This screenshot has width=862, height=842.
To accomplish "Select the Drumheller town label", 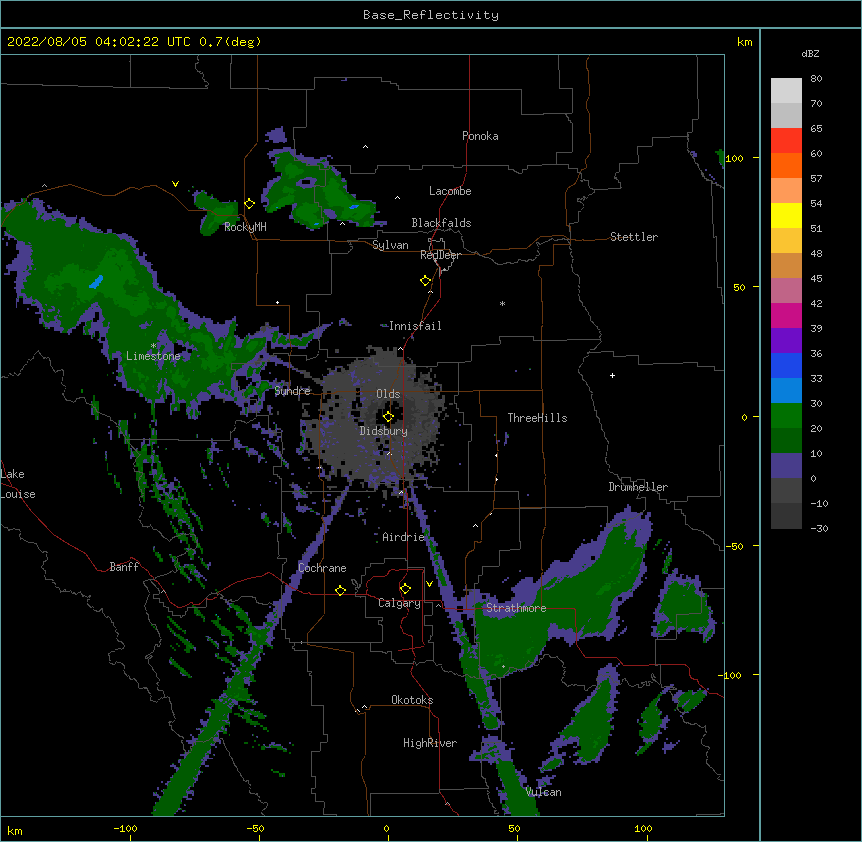I will tap(638, 487).
